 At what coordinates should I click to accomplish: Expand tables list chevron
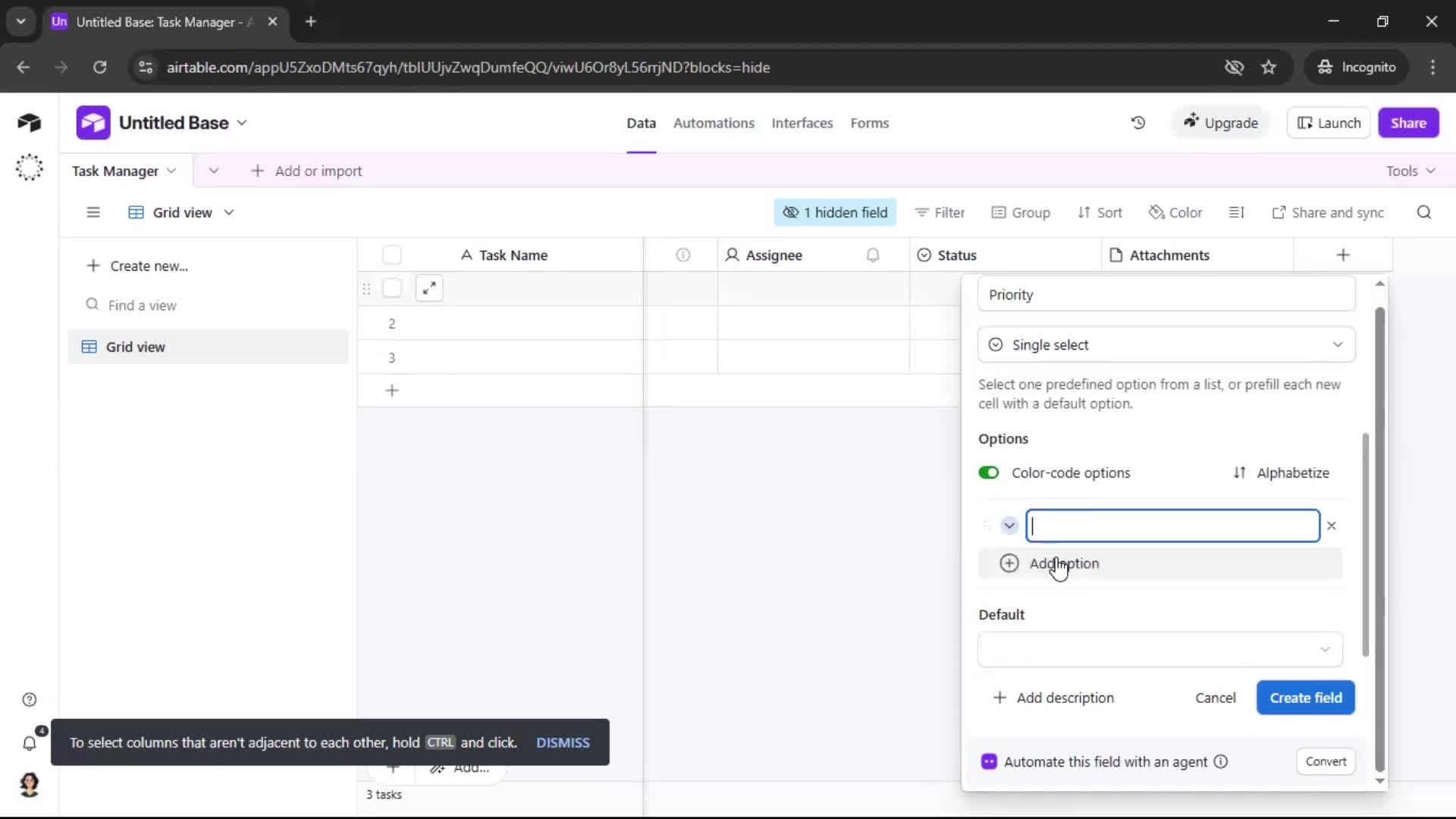point(214,171)
